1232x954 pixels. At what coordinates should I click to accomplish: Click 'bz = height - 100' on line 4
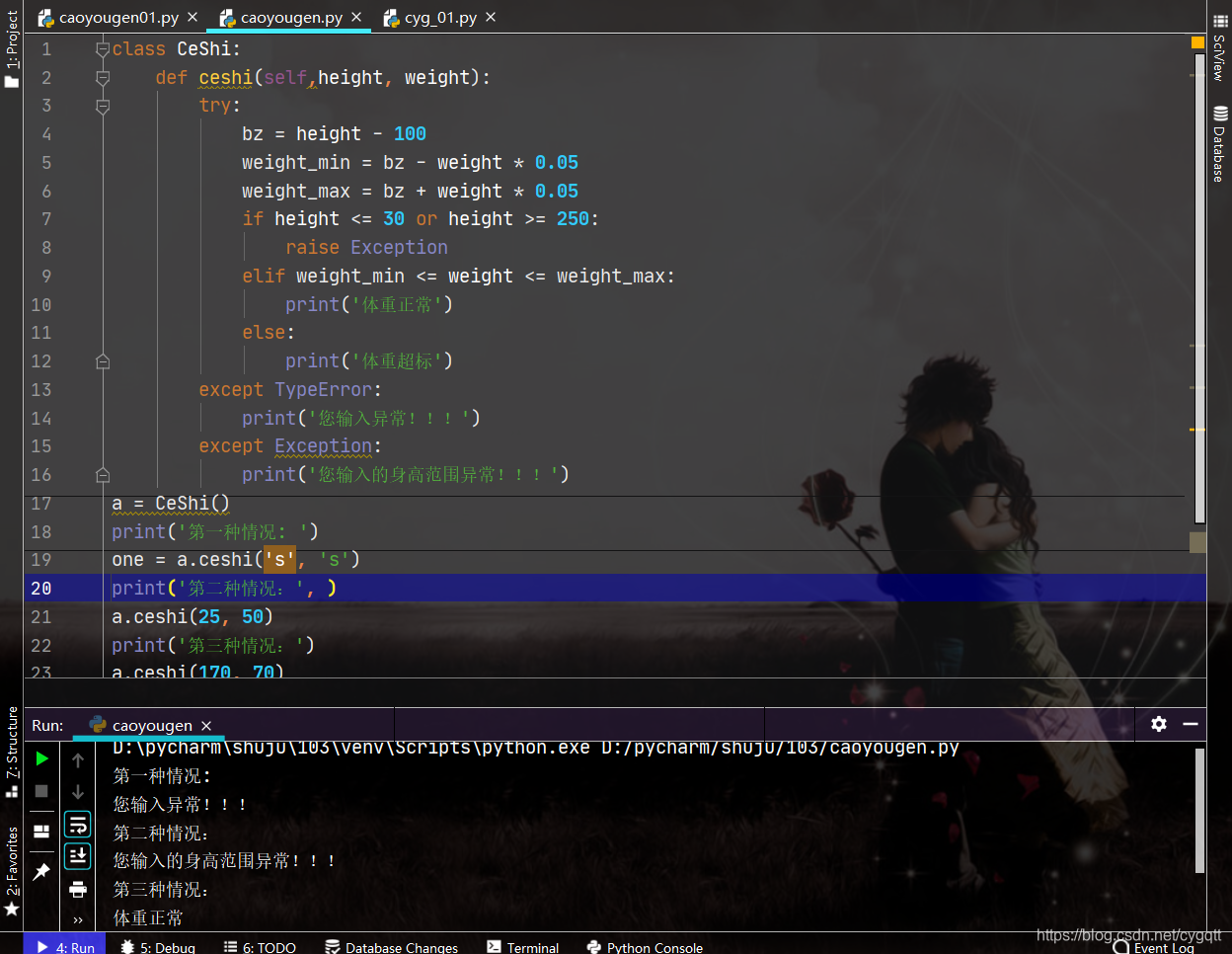click(x=334, y=134)
